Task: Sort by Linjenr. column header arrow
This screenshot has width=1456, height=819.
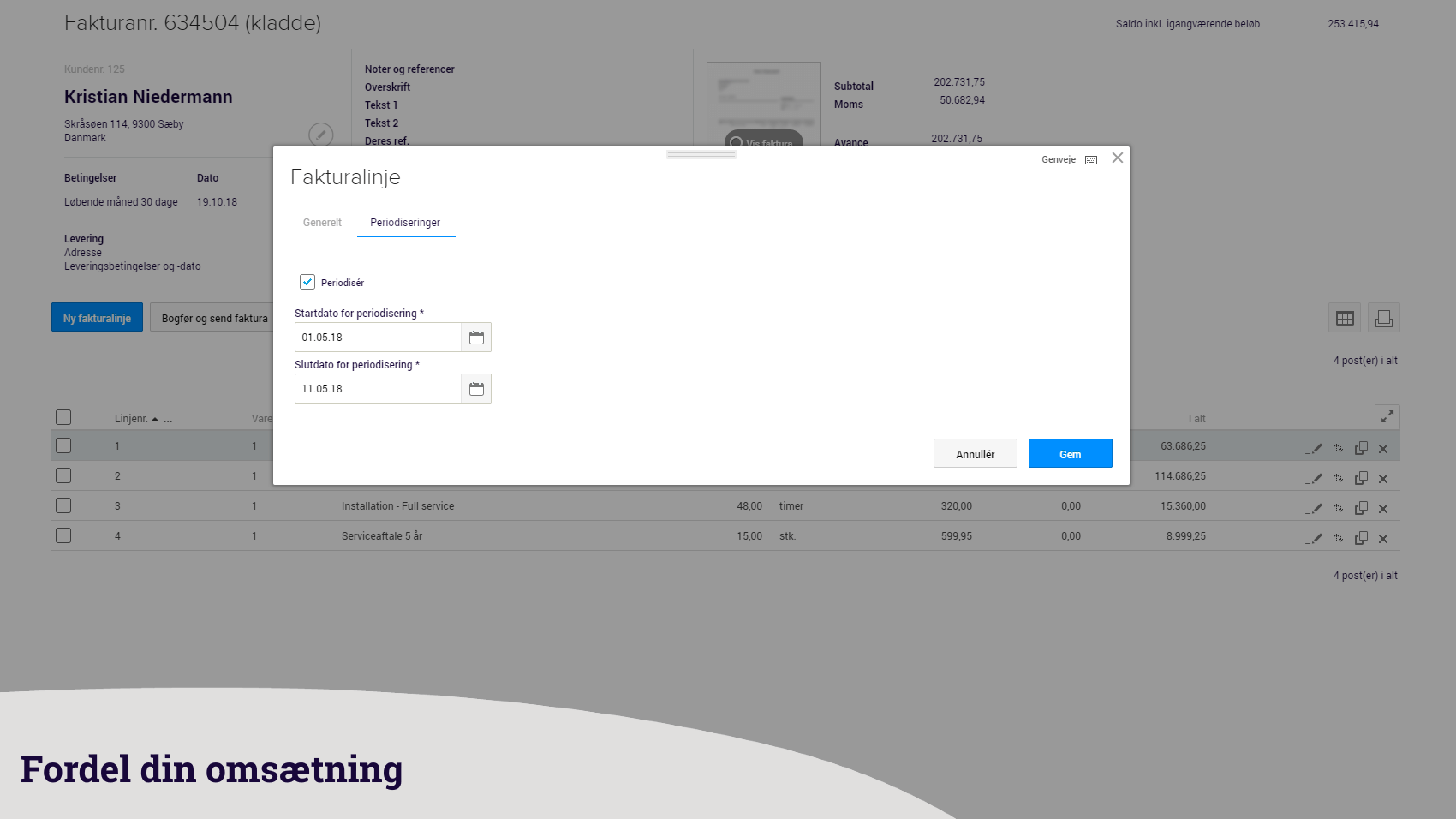Action: (x=155, y=419)
